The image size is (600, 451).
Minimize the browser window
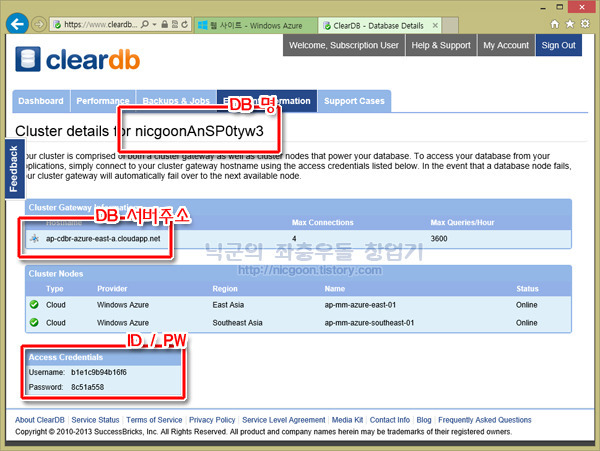[543, 7]
